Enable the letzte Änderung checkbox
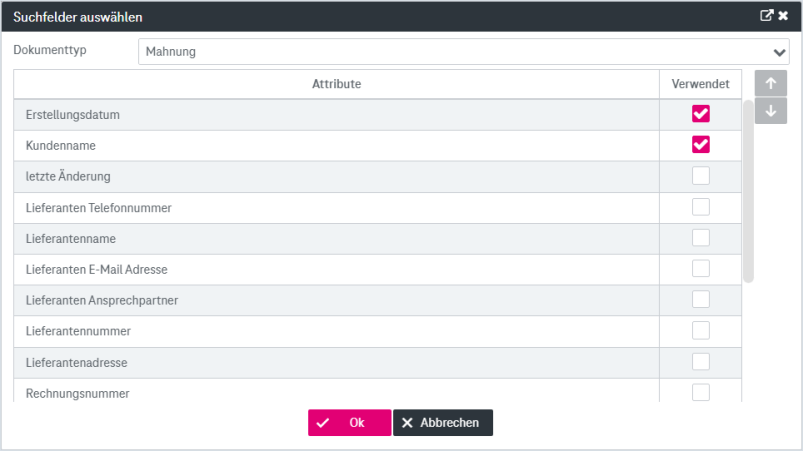The image size is (803, 451). (701, 176)
